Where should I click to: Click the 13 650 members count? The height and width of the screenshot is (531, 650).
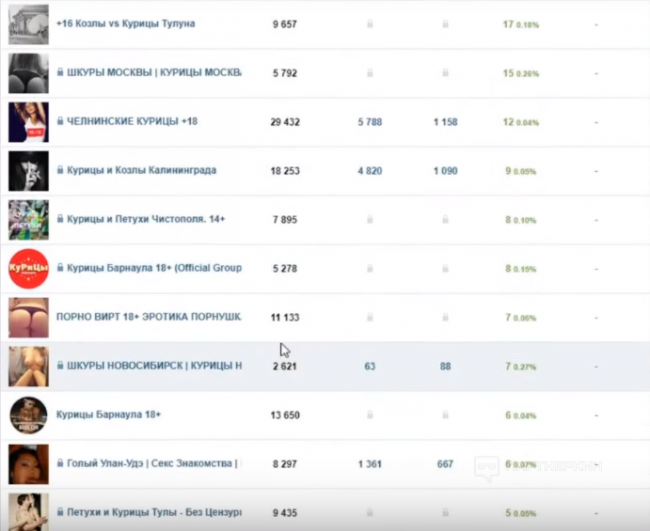click(x=285, y=414)
